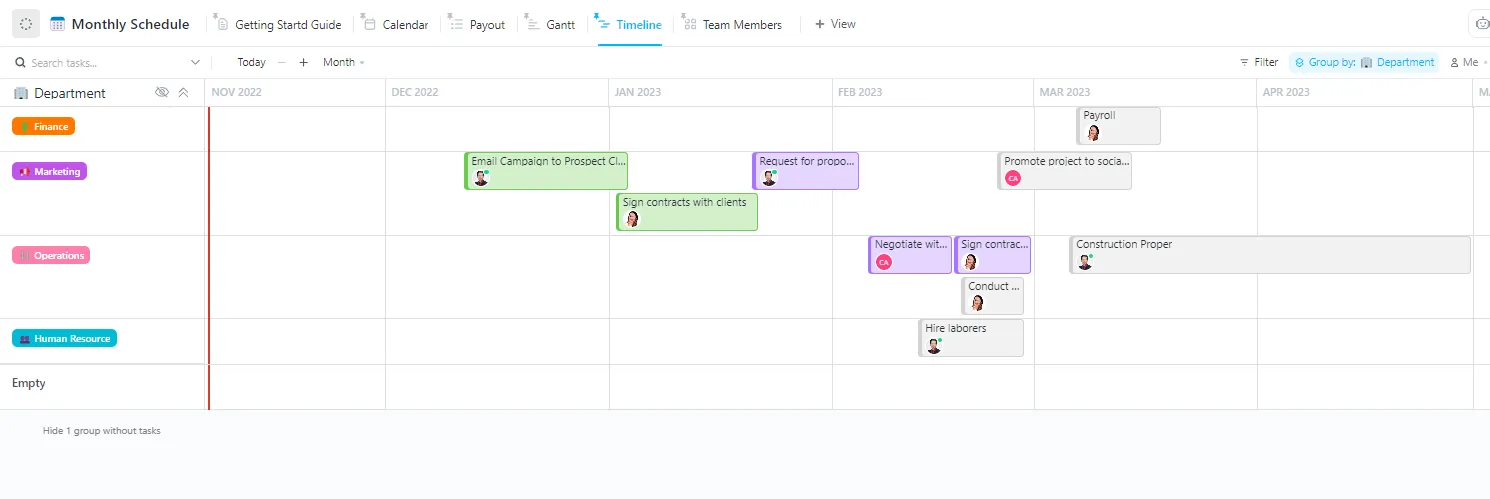
Task: Open the Construction Proper task bar
Action: (x=1270, y=255)
